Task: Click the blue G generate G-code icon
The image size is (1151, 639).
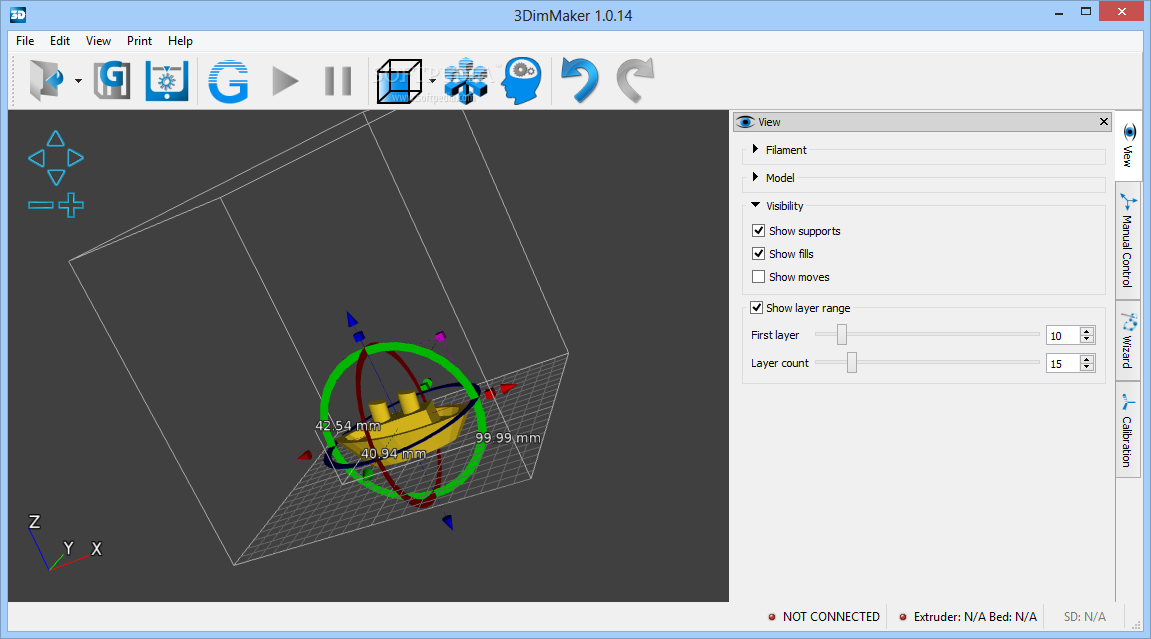Action: tap(228, 81)
